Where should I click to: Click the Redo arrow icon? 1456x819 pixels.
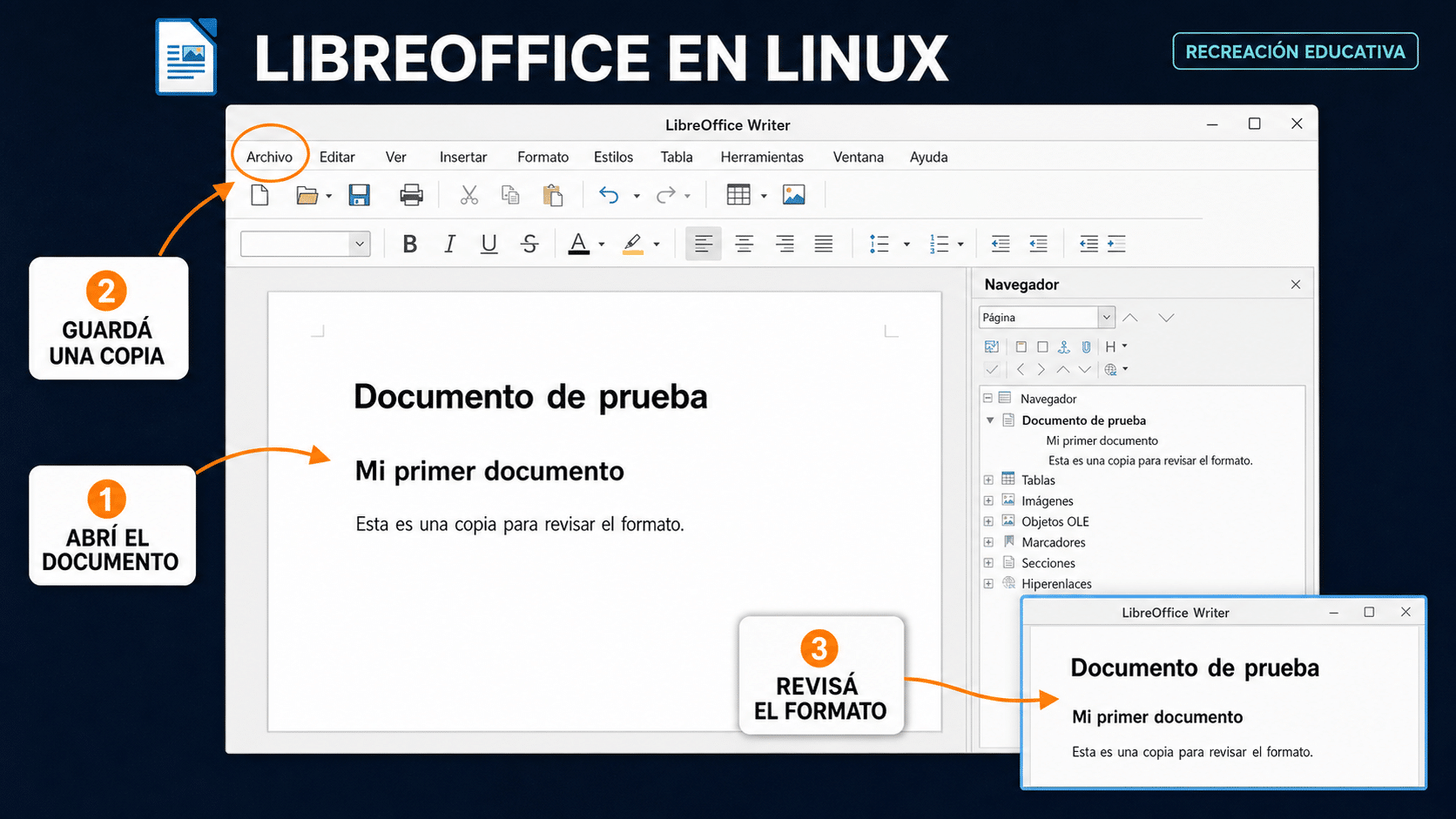666,195
